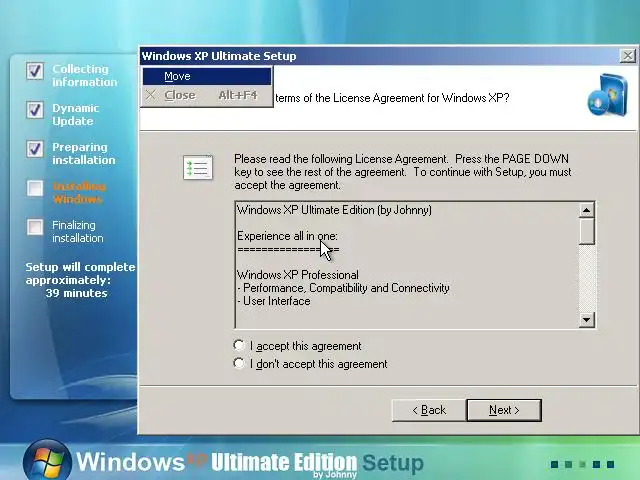
Task: Click the Preparing installation checkbox
Action: (35, 149)
